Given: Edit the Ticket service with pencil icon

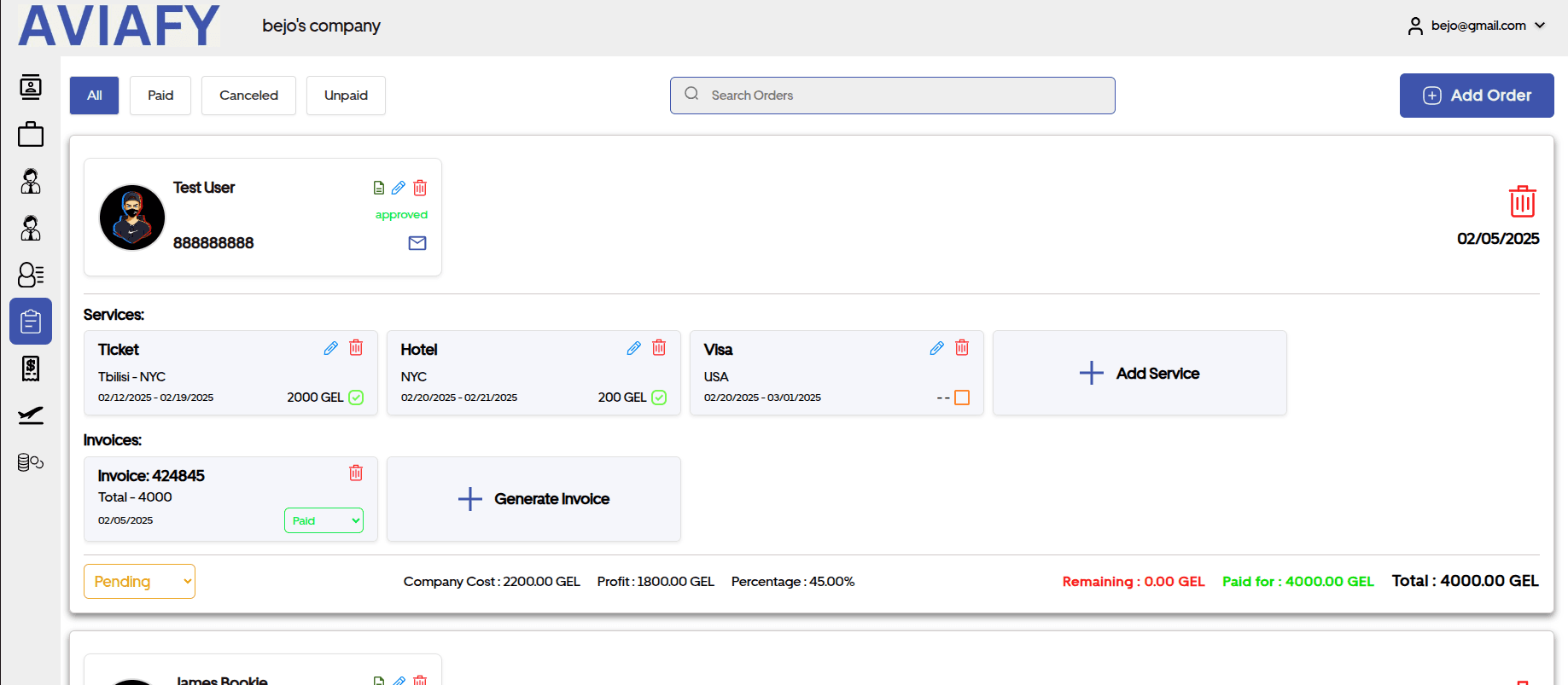Looking at the screenshot, I should coord(331,348).
